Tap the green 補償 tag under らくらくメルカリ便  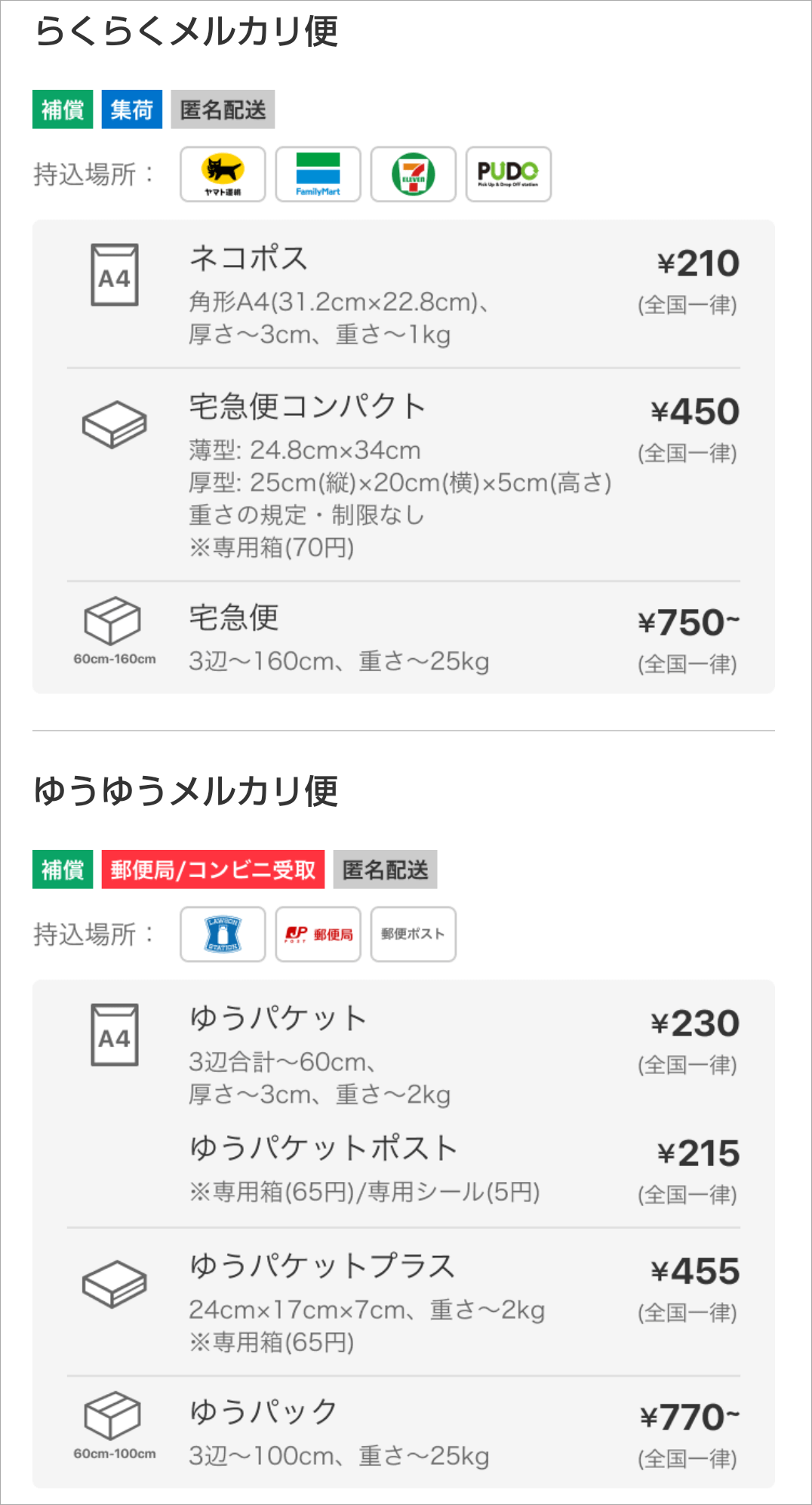(63, 109)
